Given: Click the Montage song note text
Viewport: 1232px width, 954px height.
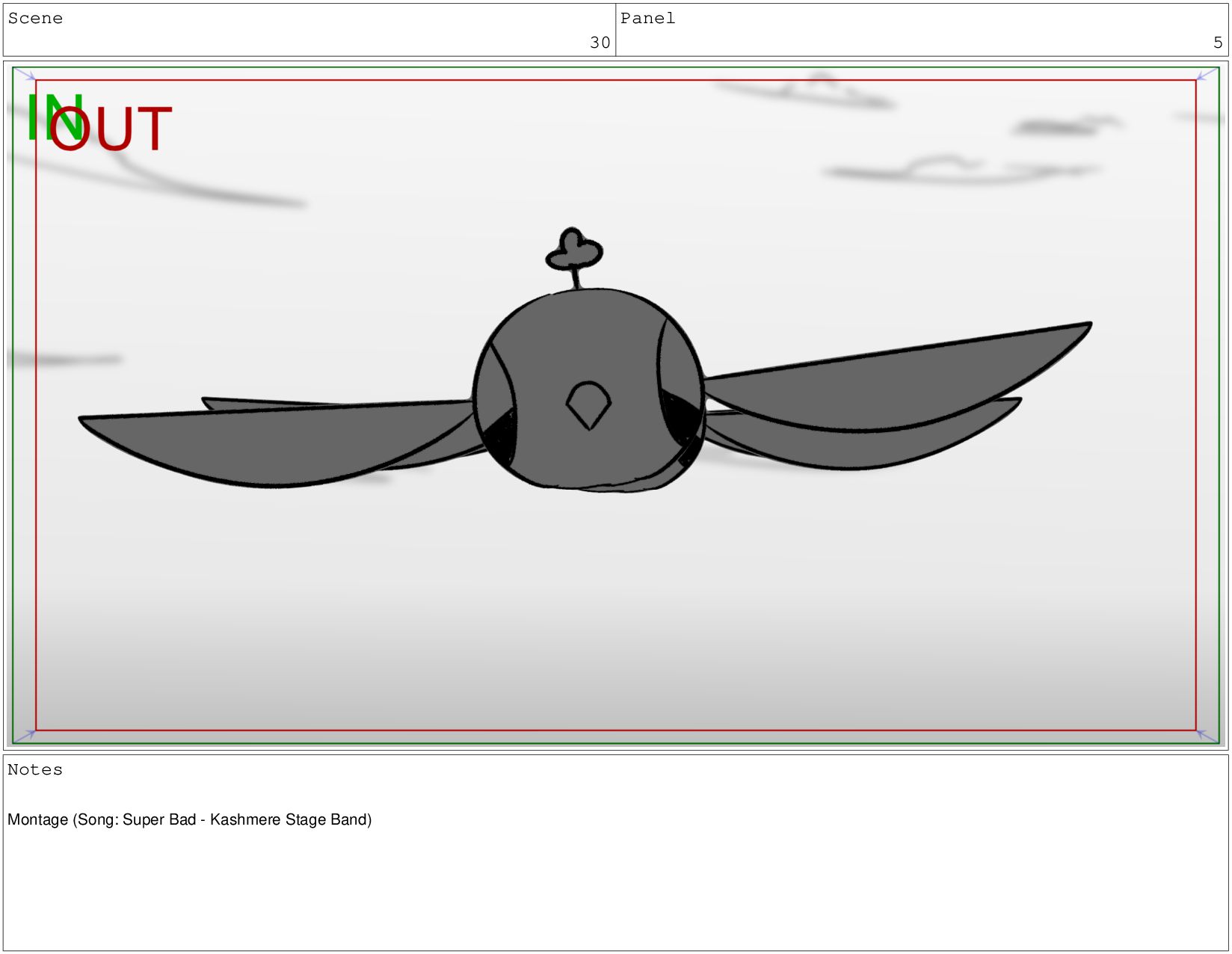Looking at the screenshot, I should [x=189, y=819].
